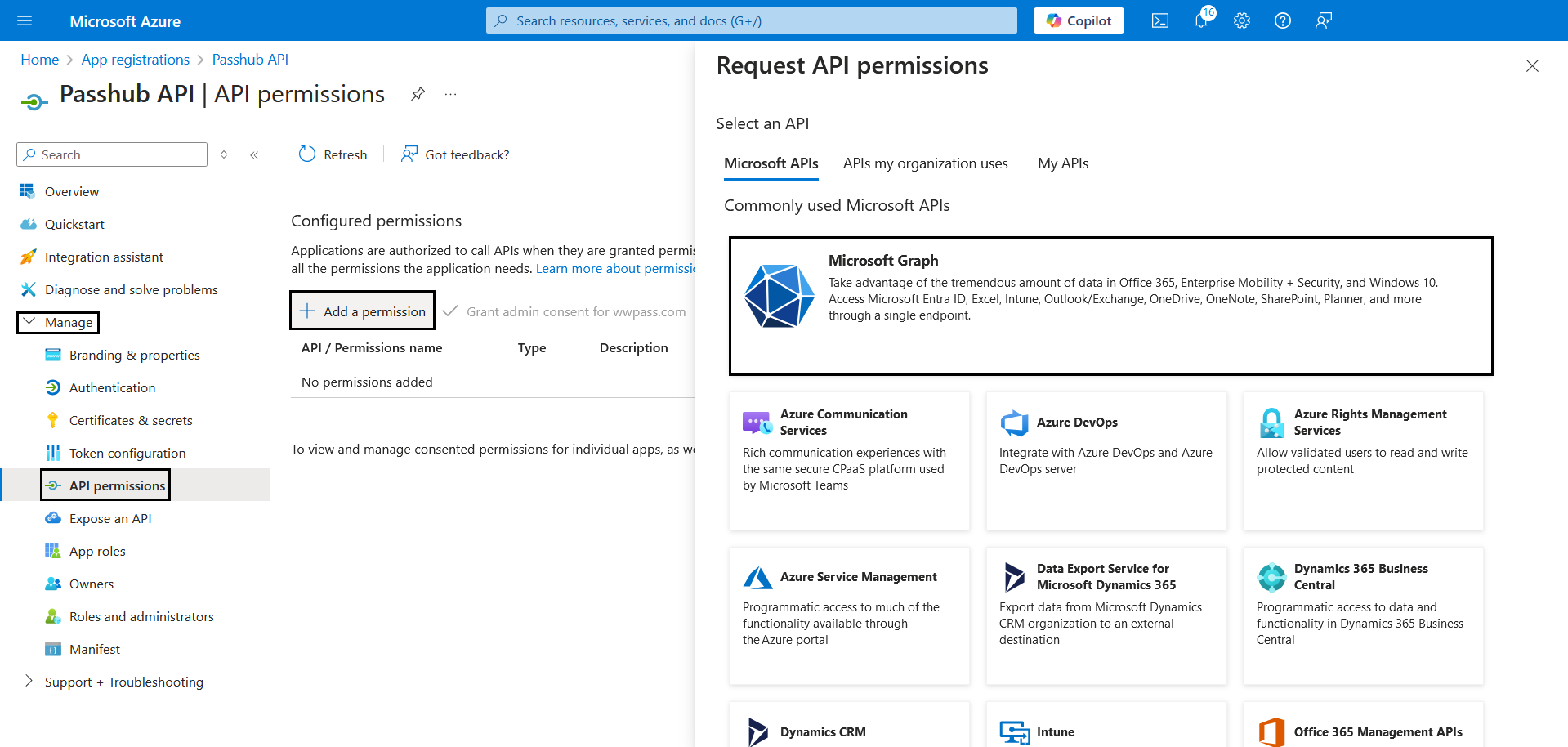Open help question mark icon
This screenshot has width=1568, height=747.
tap(1283, 20)
